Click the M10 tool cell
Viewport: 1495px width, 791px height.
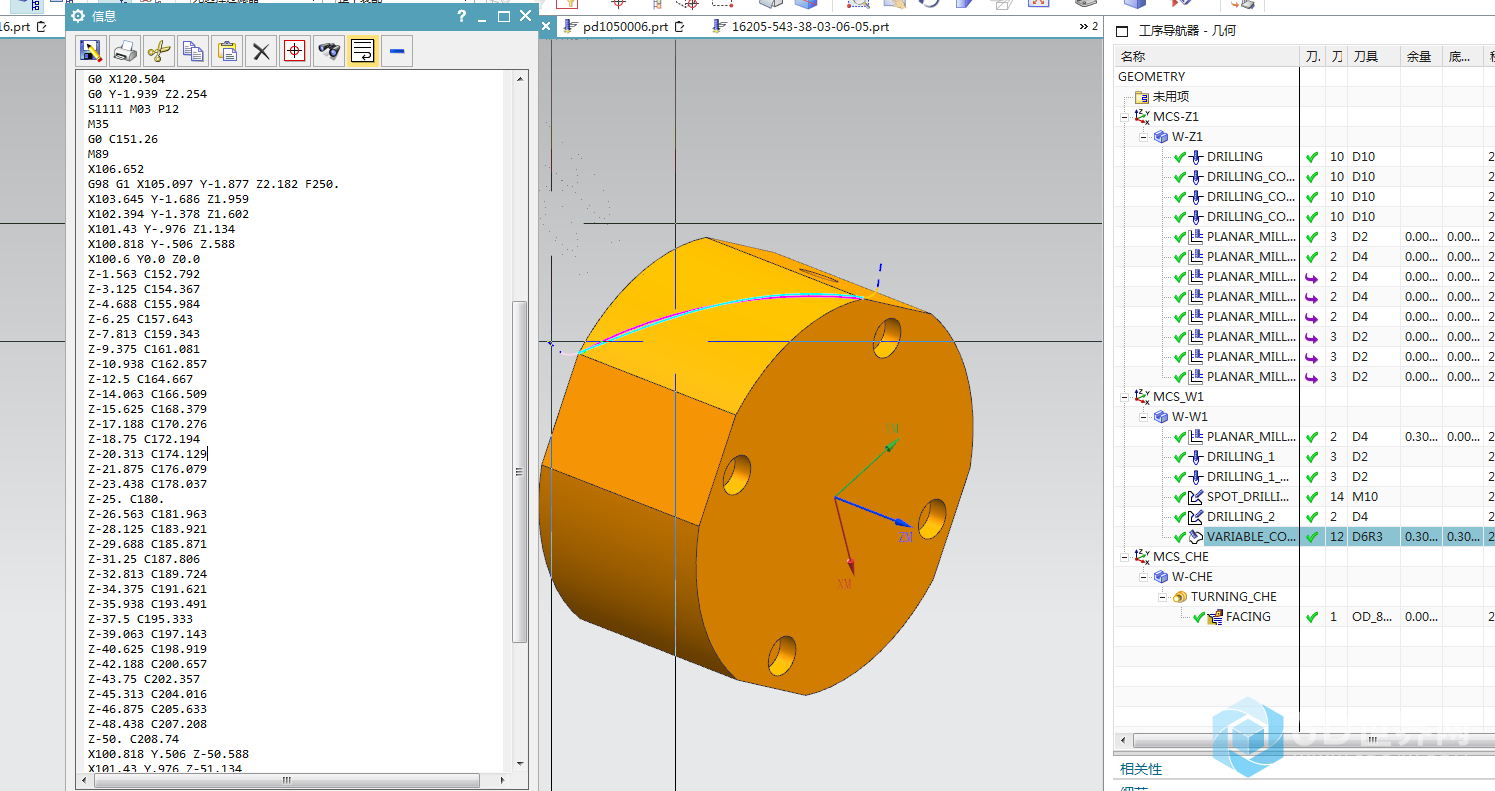1364,497
